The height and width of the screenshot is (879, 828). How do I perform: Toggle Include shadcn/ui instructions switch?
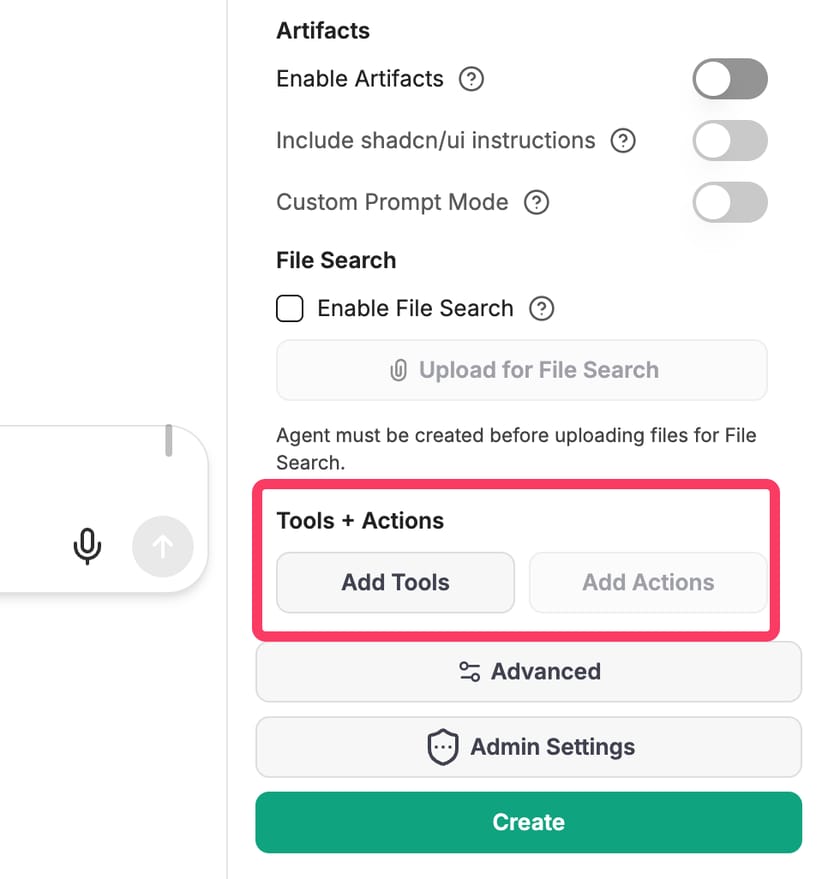pyautogui.click(x=730, y=141)
